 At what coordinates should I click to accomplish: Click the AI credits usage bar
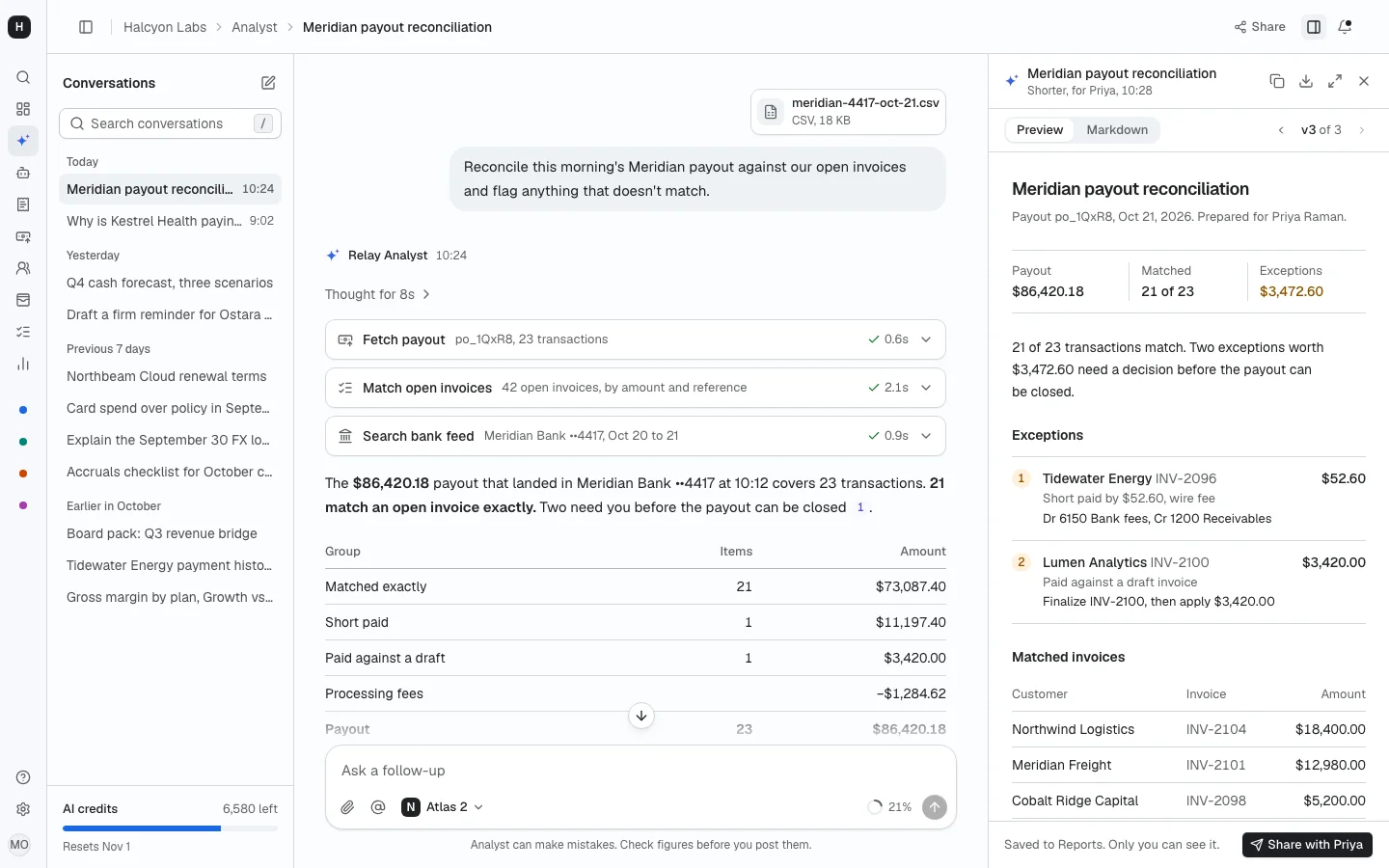point(170,828)
